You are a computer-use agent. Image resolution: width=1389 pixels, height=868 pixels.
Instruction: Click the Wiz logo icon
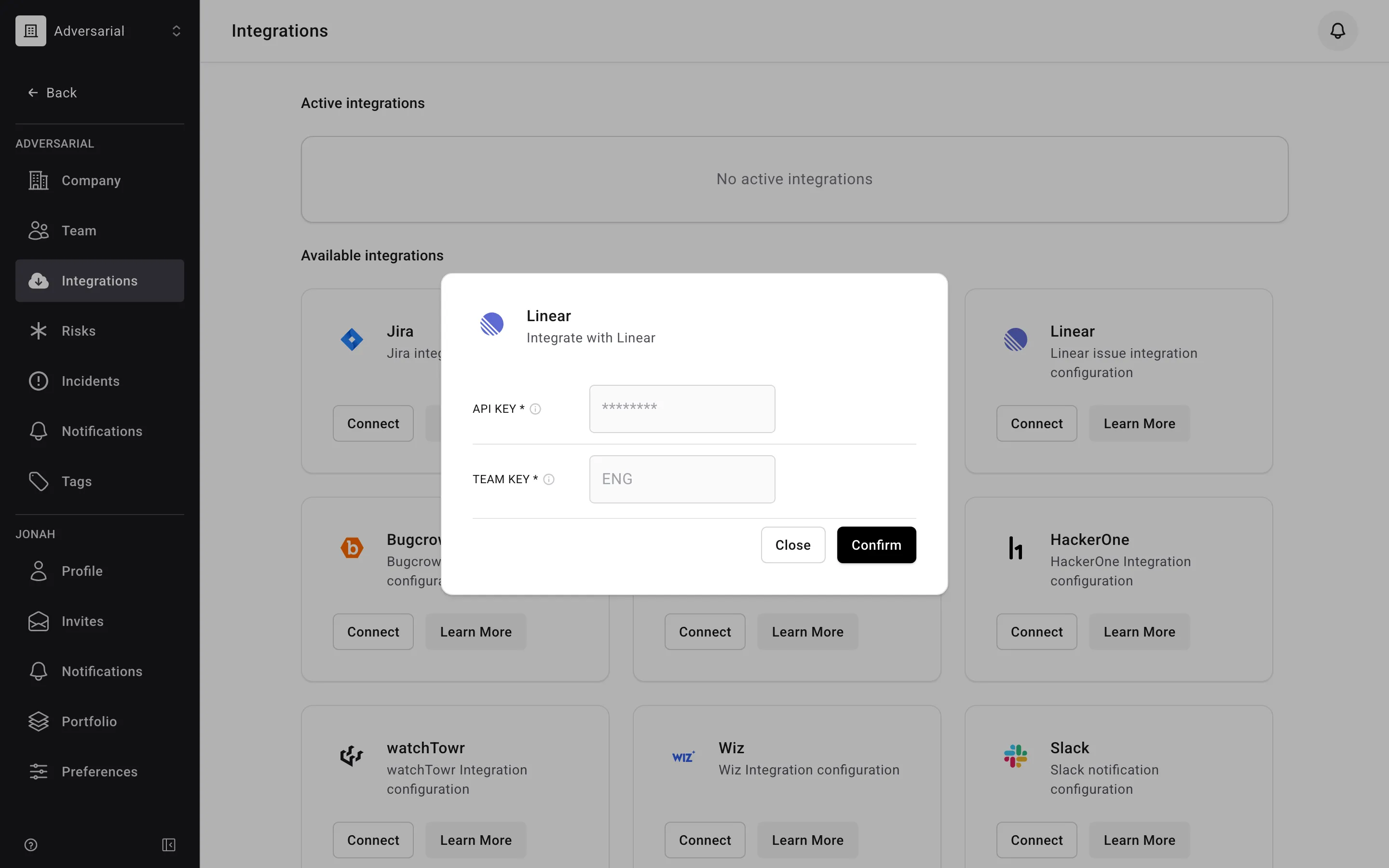pyautogui.click(x=683, y=756)
